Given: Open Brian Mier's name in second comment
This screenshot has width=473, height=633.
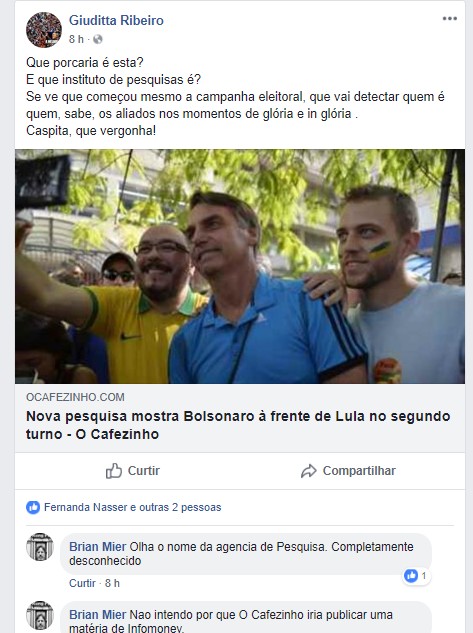Looking at the screenshot, I should coord(97,615).
